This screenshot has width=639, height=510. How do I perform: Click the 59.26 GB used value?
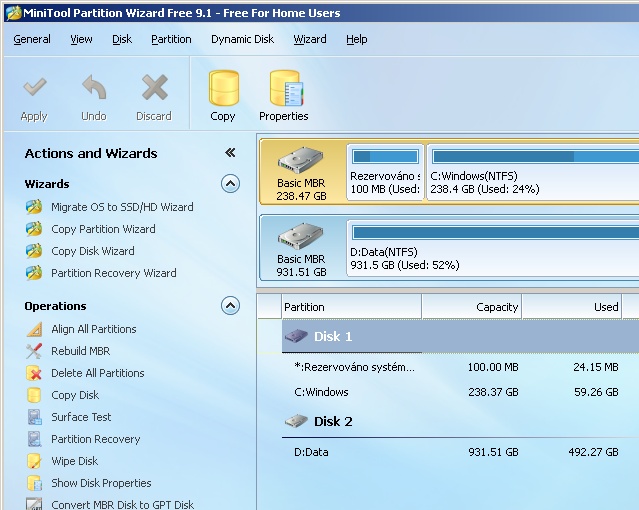point(596,392)
